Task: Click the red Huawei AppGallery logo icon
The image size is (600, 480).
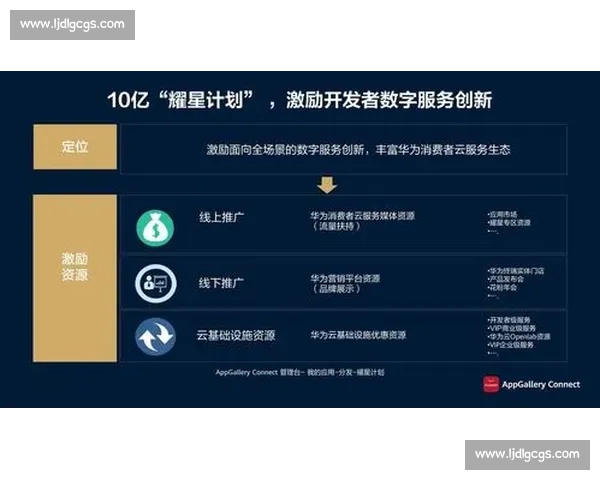Action: (491, 384)
